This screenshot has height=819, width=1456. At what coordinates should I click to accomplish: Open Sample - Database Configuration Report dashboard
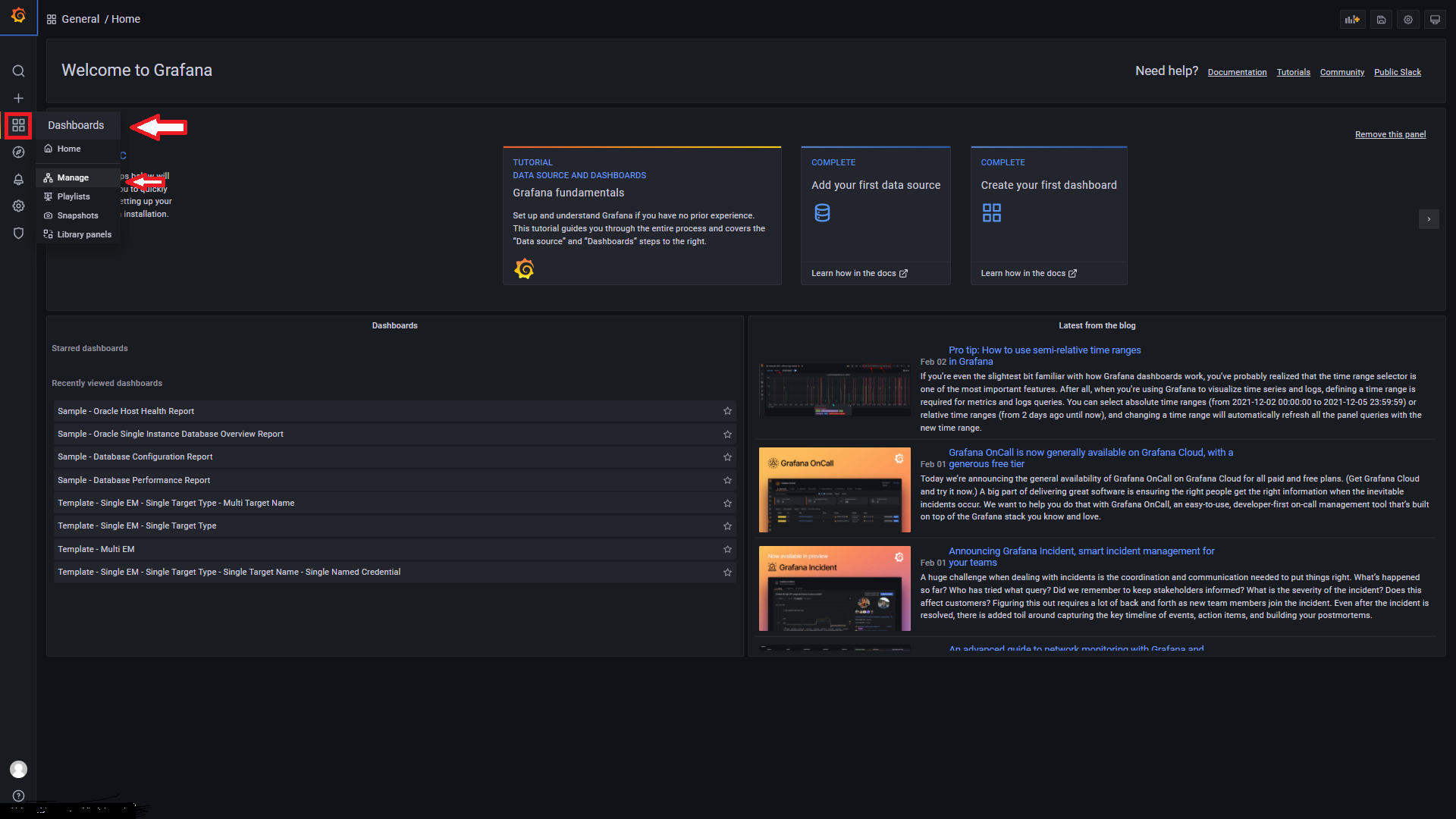(135, 457)
